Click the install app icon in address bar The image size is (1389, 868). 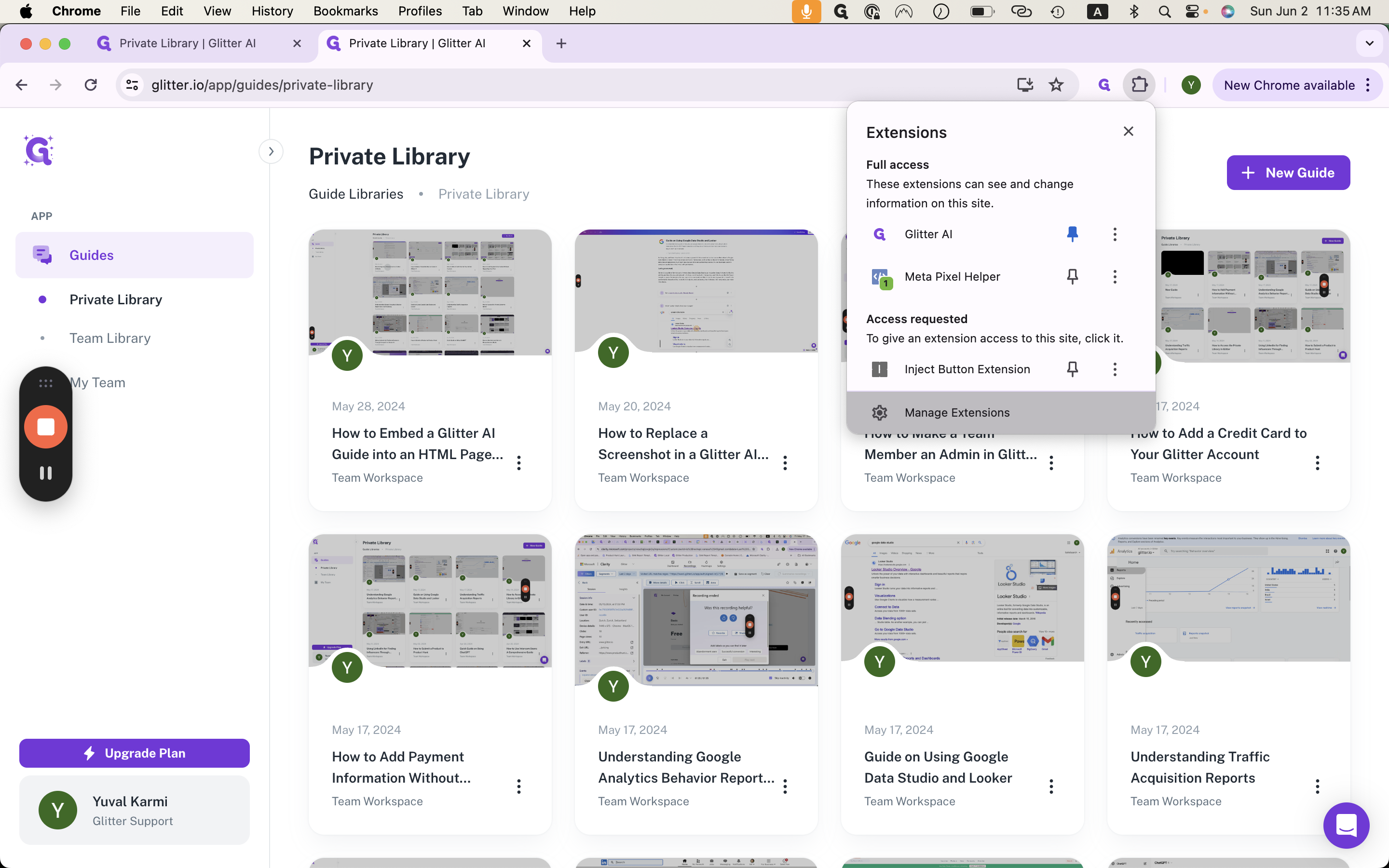pos(1025,85)
